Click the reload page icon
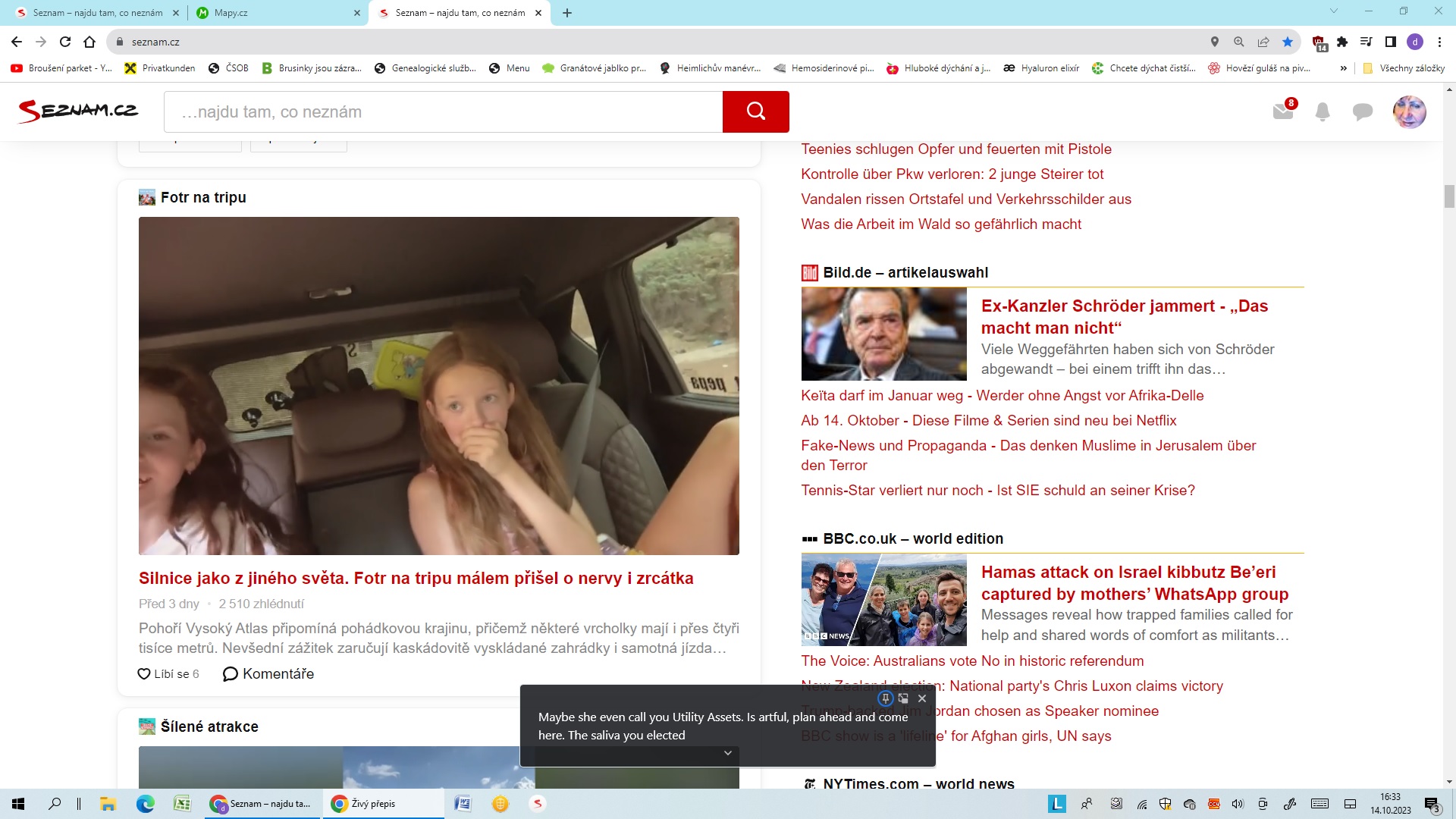This screenshot has width=1456, height=819. click(x=65, y=42)
